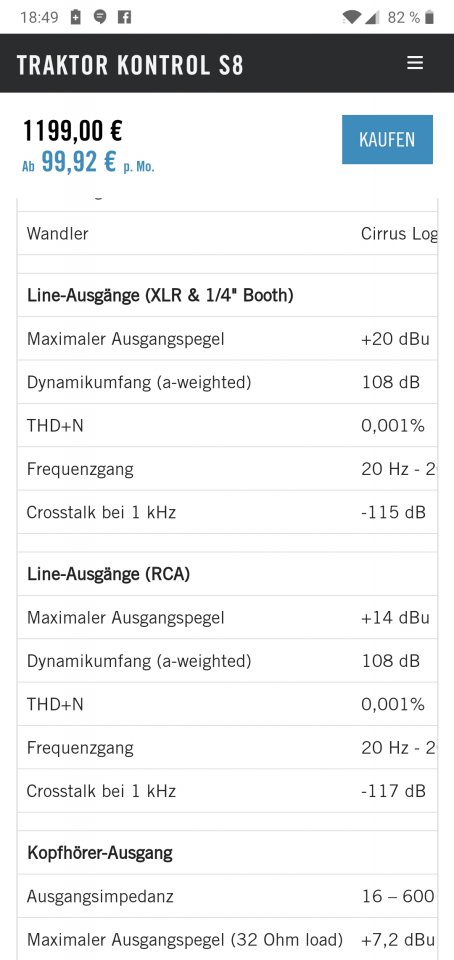Tap the battery saver notification icon

(x=75, y=17)
